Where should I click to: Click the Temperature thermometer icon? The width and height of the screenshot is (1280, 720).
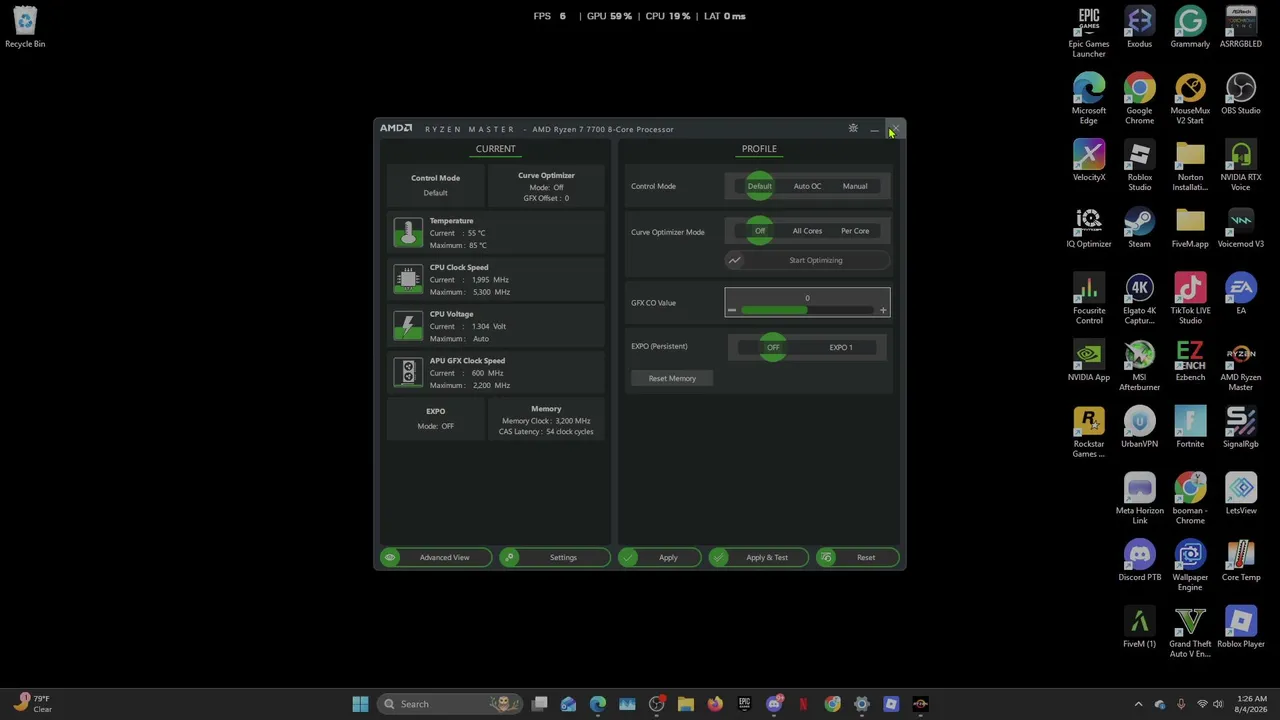coord(408,232)
